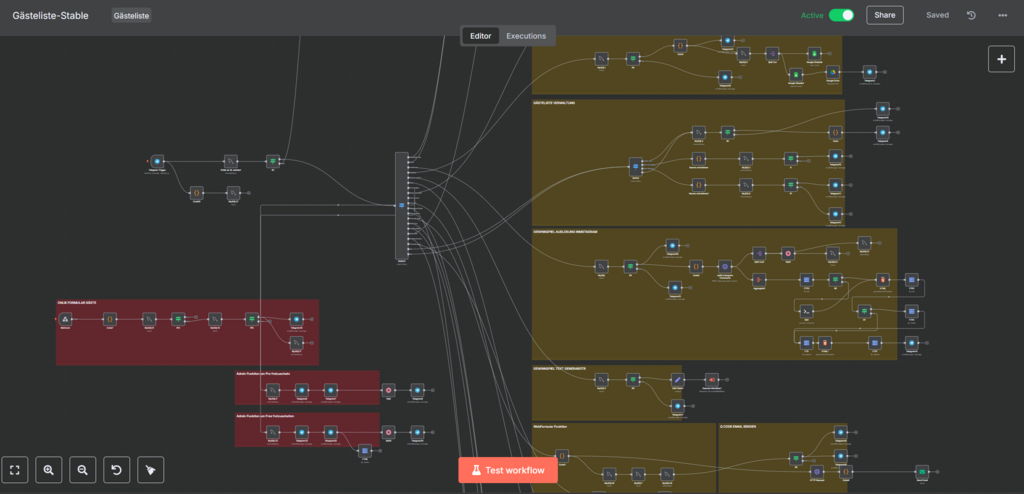Open the Execute Workflow node
The width and height of the screenshot is (1024, 494).
point(711,379)
